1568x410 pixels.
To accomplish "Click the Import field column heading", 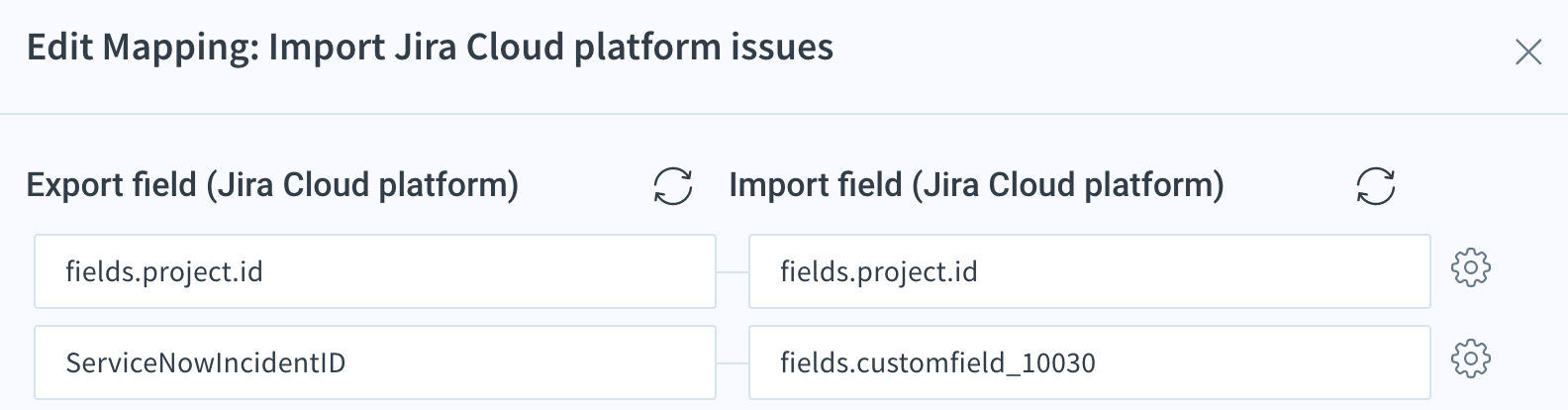I will 976,185.
